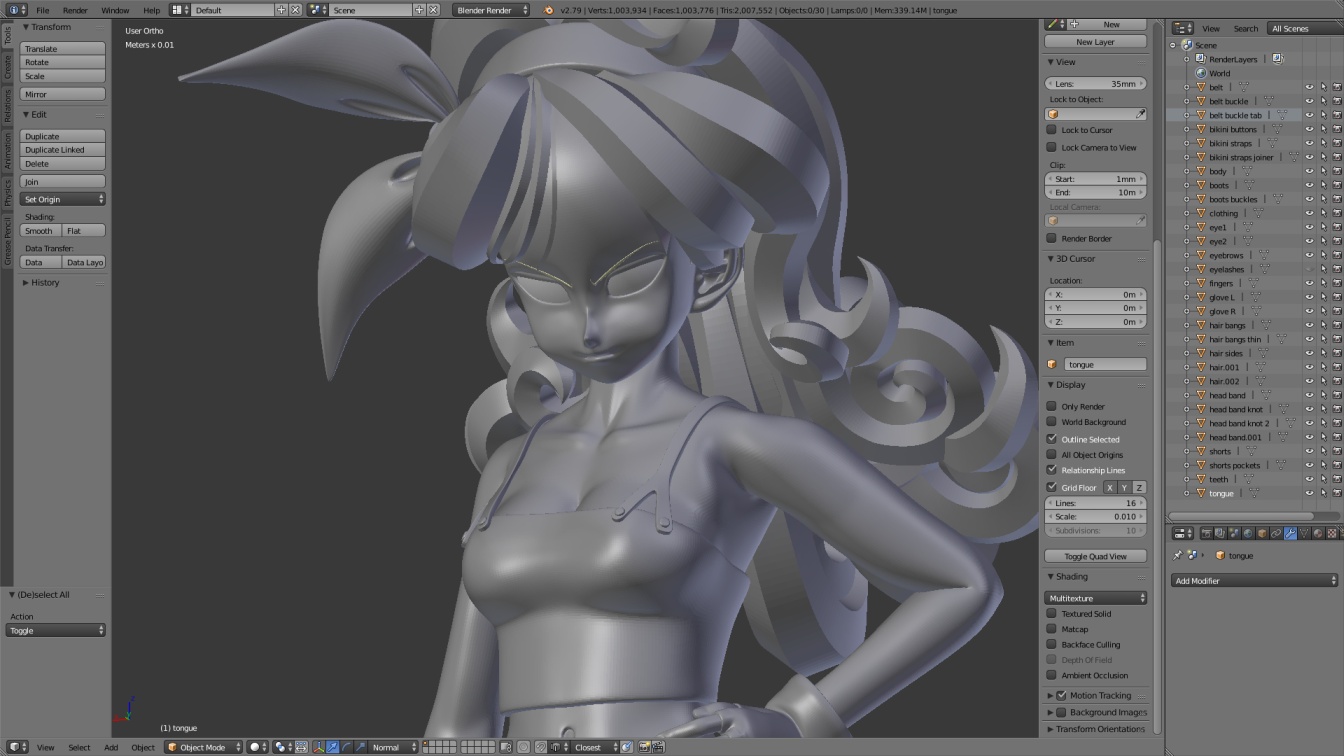Open the File menu

[43, 10]
